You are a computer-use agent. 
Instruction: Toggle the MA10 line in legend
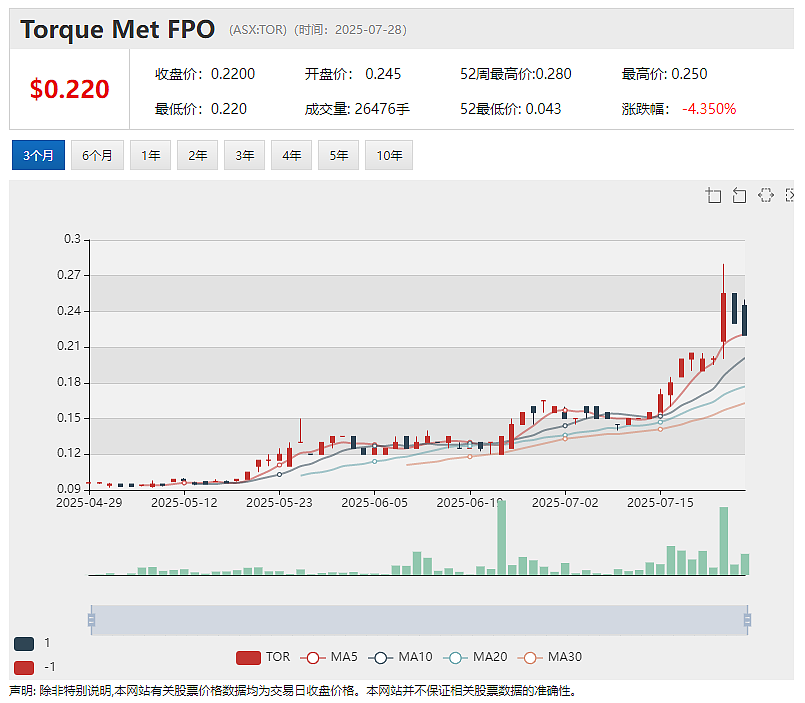[400, 657]
